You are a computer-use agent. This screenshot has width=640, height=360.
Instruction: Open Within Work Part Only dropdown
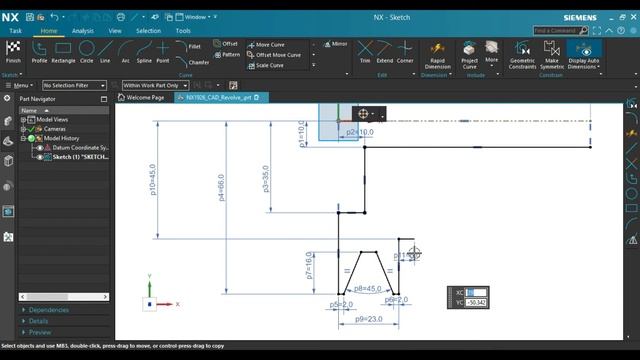tap(155, 85)
